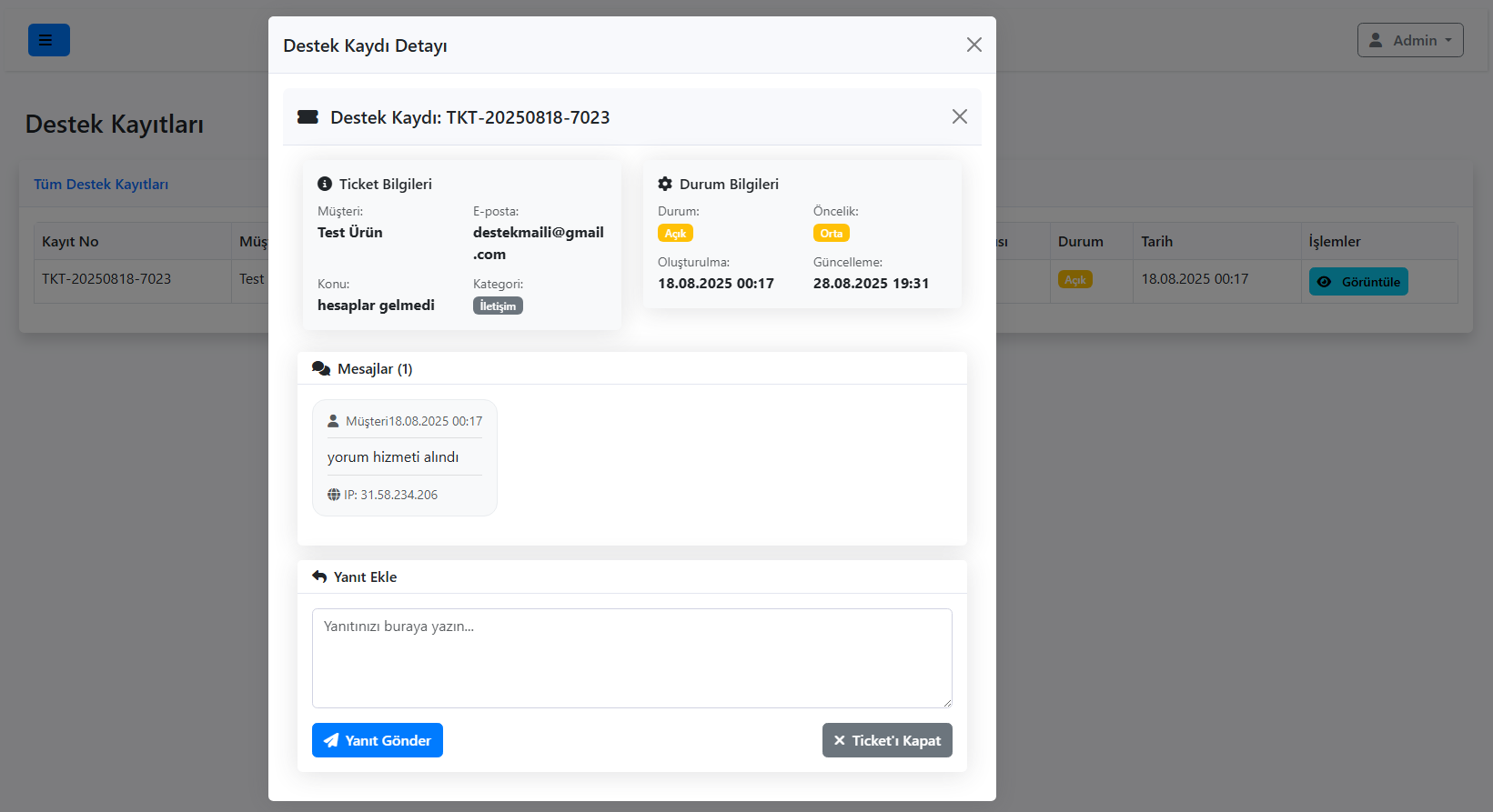Click the customer name Test Ürün
This screenshot has height=812, width=1493.
pyautogui.click(x=350, y=232)
